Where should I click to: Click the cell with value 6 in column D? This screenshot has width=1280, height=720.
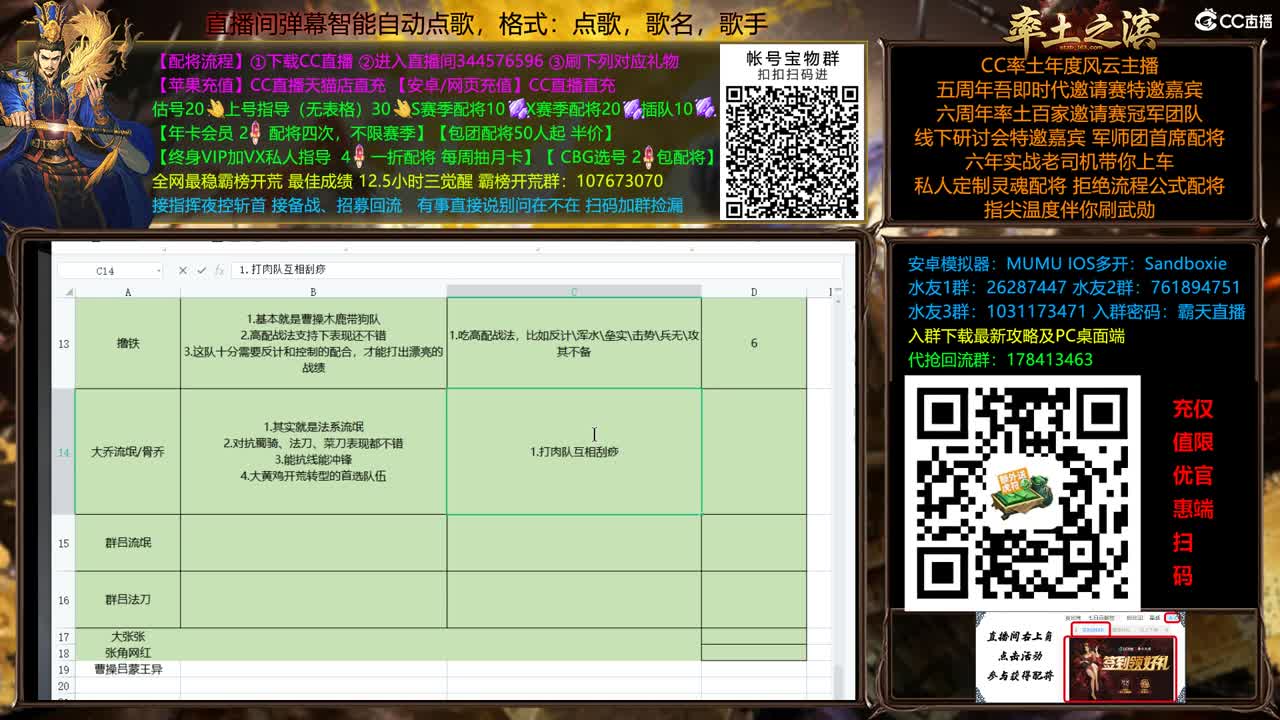[754, 343]
